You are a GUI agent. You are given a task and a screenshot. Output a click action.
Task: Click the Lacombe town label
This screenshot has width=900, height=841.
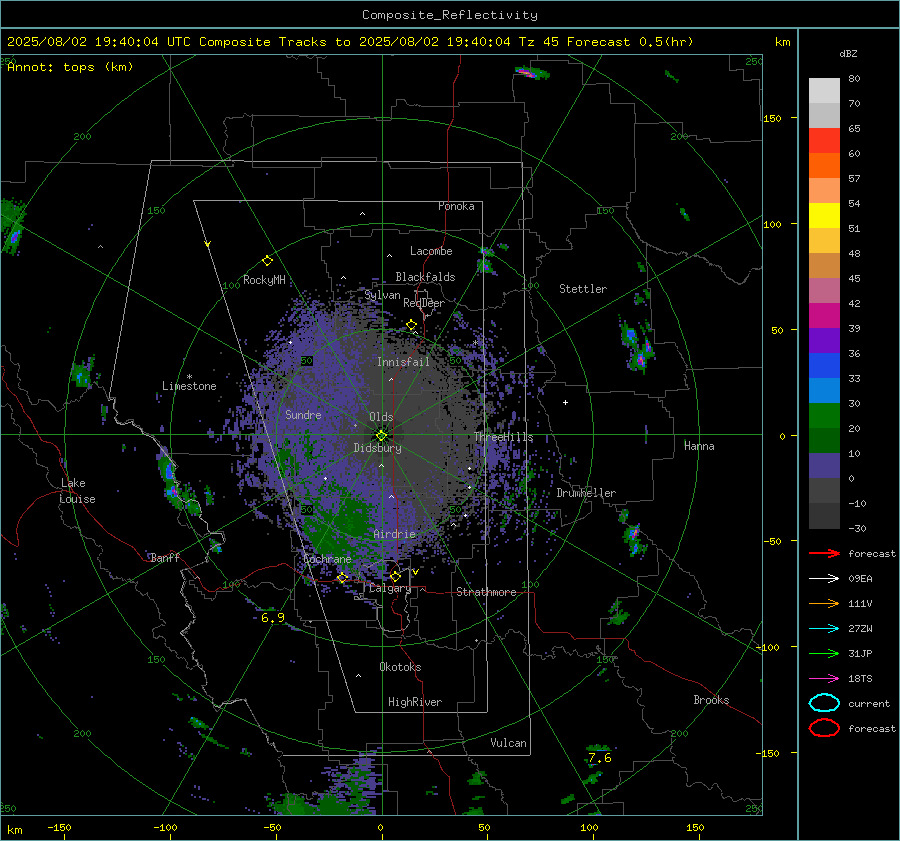431,251
